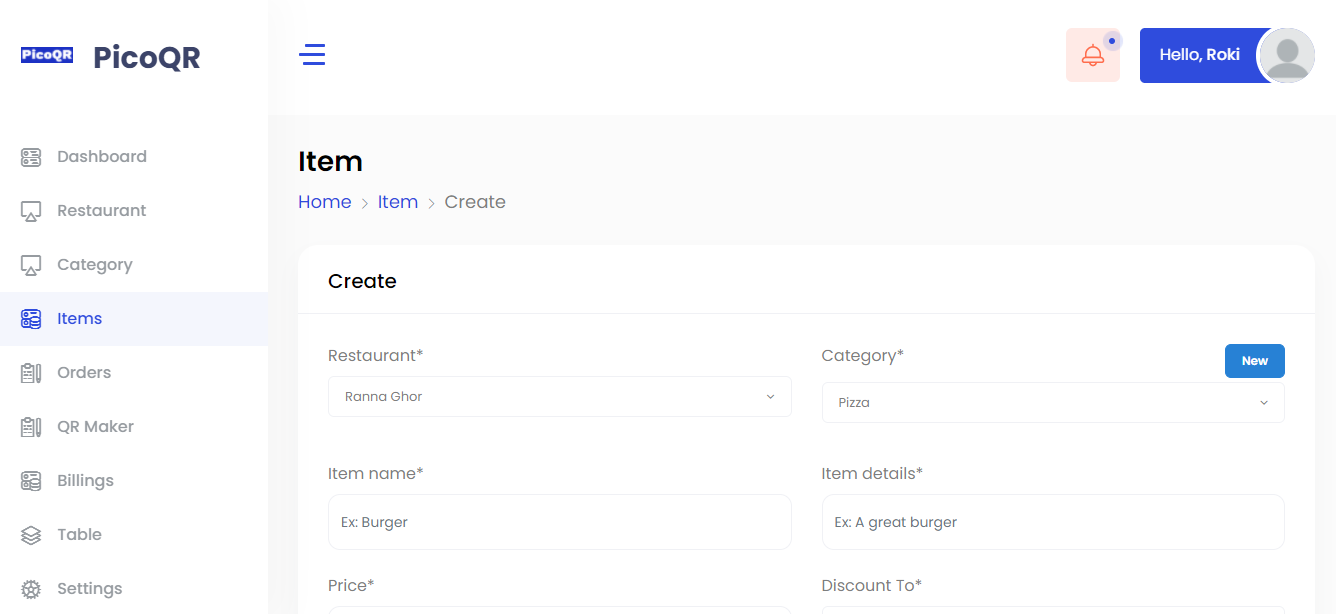Click the PicoQR logo image
1336x614 pixels.
click(x=47, y=56)
